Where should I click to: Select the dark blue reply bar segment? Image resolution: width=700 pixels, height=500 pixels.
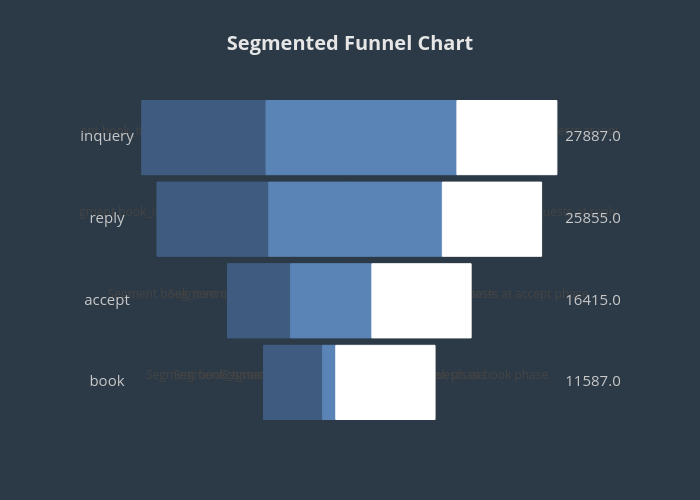212,219
